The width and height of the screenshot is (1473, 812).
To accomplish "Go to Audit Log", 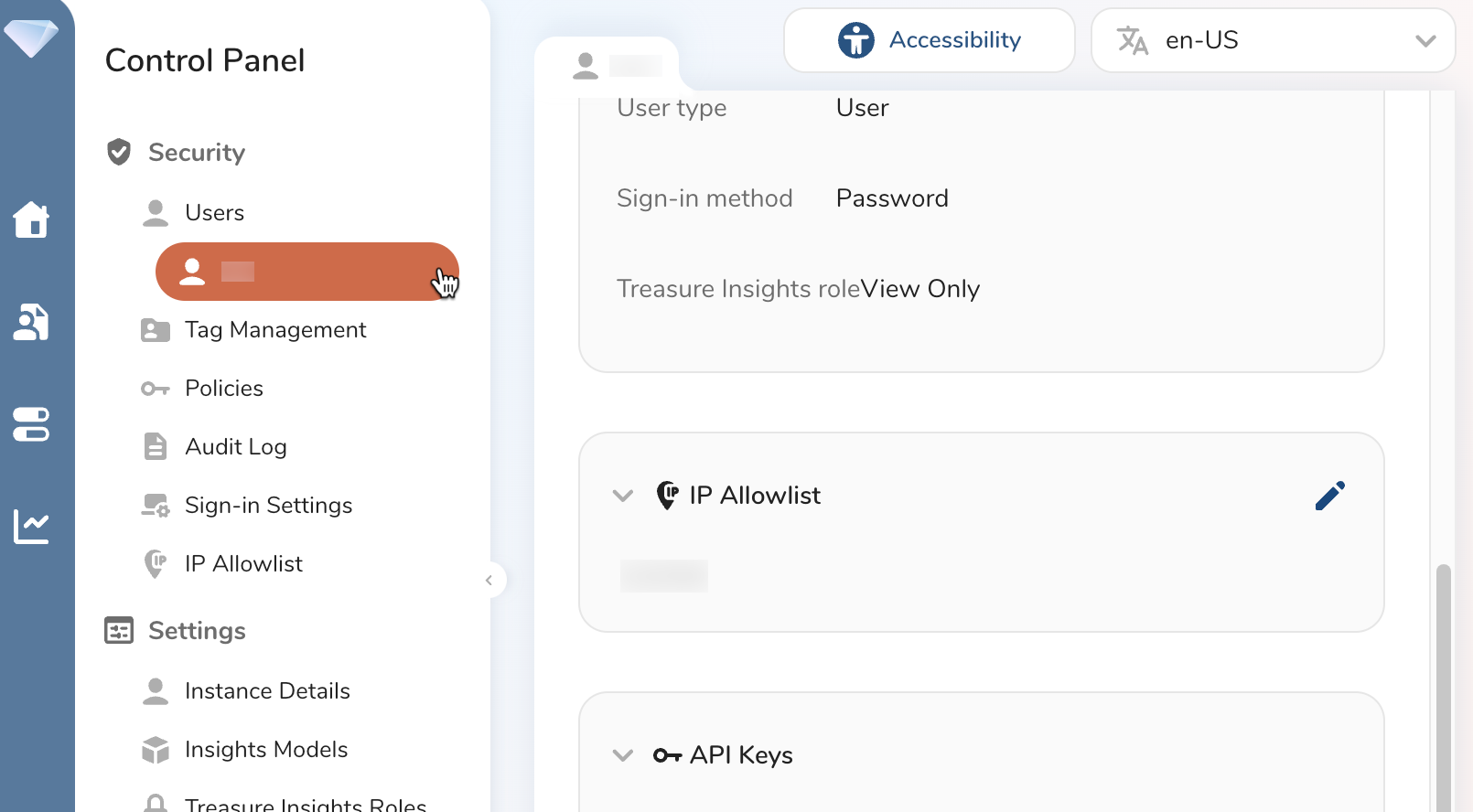I will [235, 447].
